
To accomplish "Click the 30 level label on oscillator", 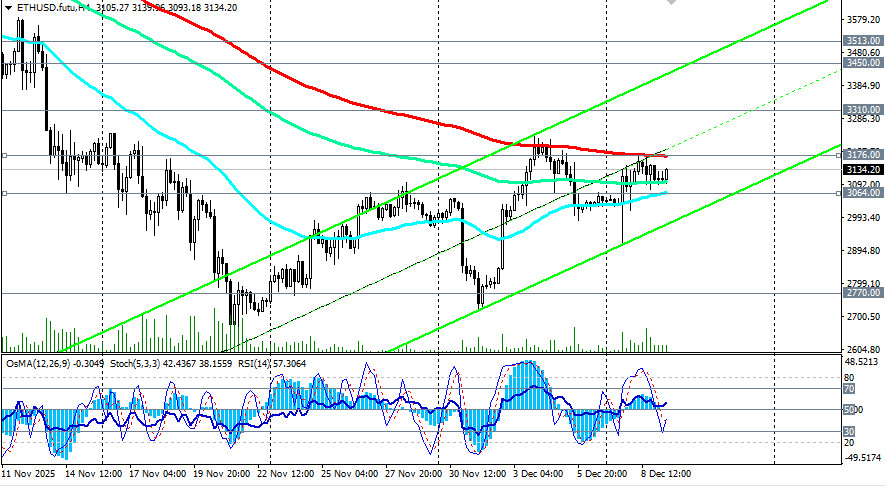I will 849,431.
